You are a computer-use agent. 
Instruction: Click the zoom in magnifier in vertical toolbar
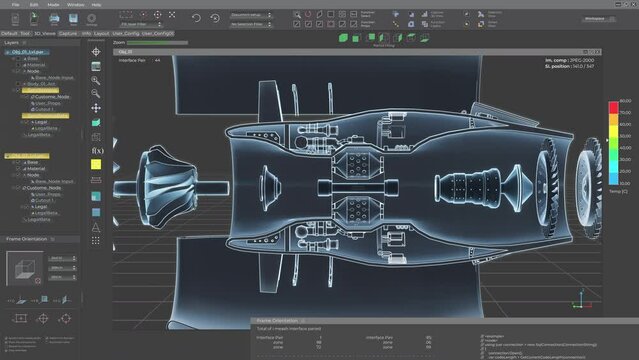click(96, 80)
